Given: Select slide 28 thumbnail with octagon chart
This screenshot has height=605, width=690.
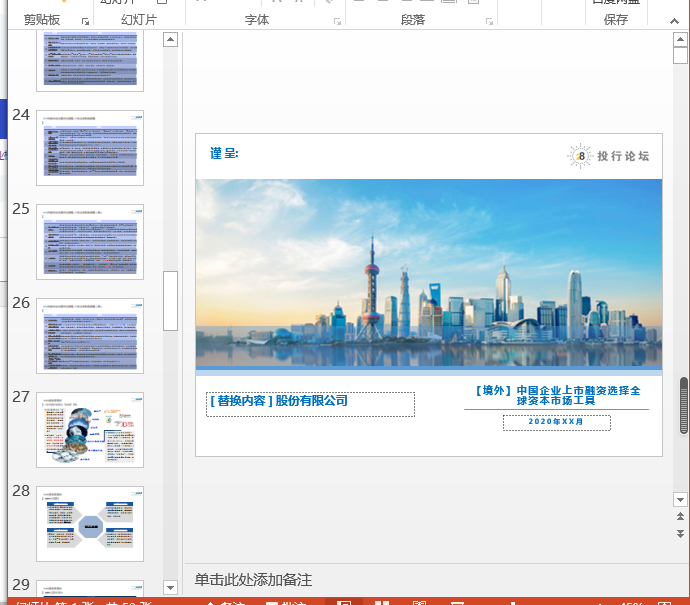Looking at the screenshot, I should (x=90, y=524).
